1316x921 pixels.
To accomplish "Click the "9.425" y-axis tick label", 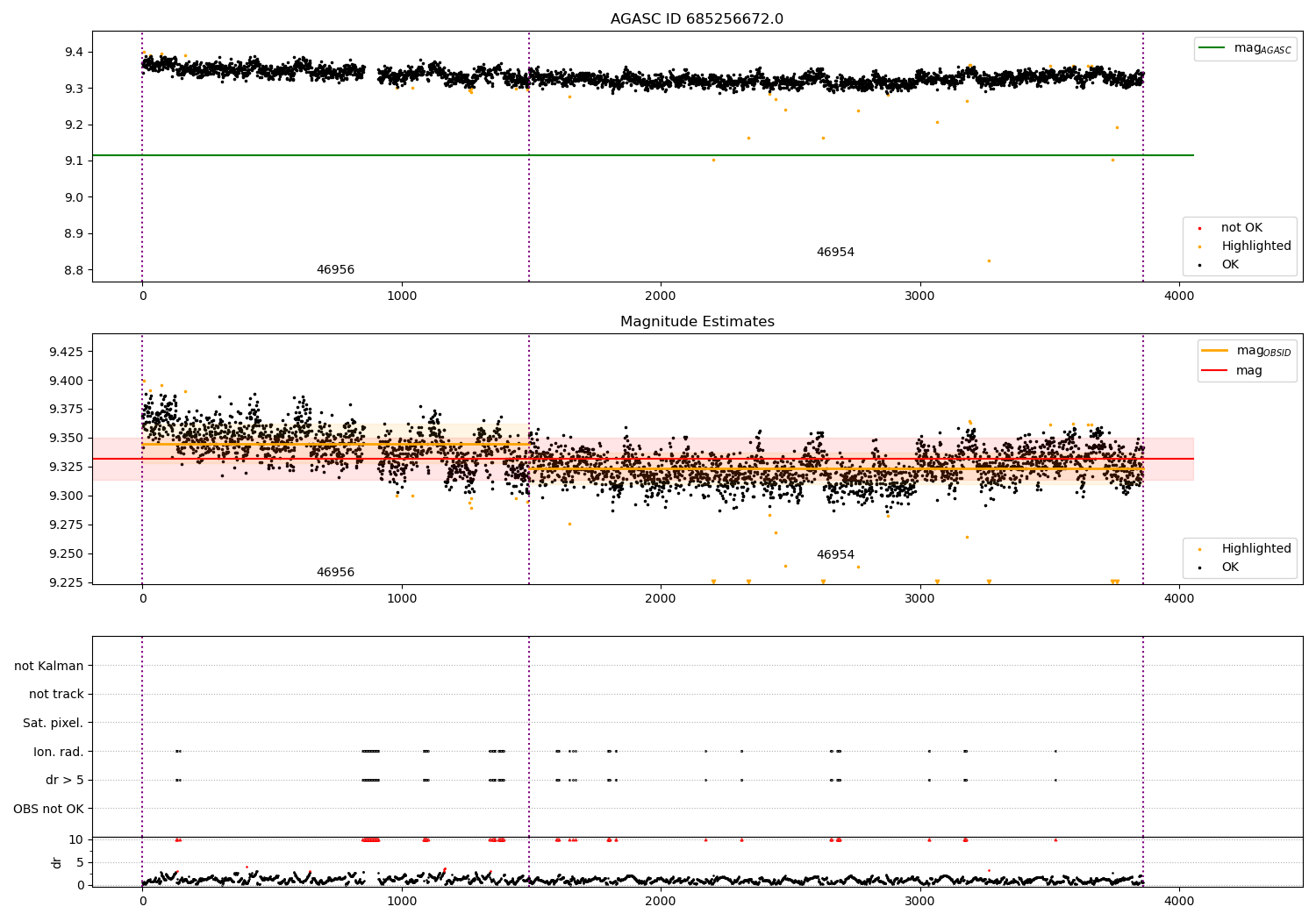I will pos(67,353).
